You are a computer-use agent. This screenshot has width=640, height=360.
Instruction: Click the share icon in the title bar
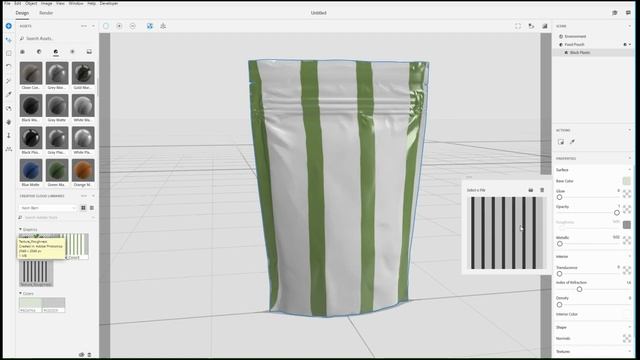pos(615,13)
